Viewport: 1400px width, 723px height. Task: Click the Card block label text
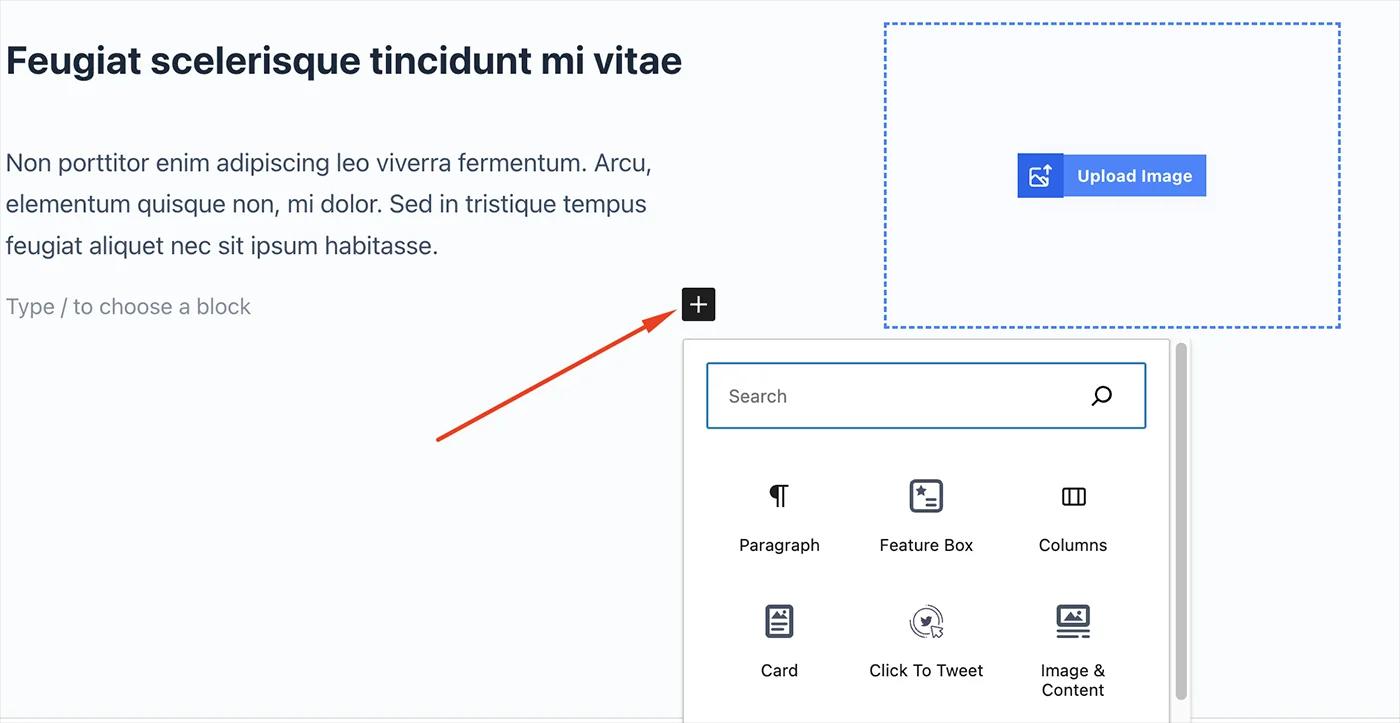tap(779, 670)
